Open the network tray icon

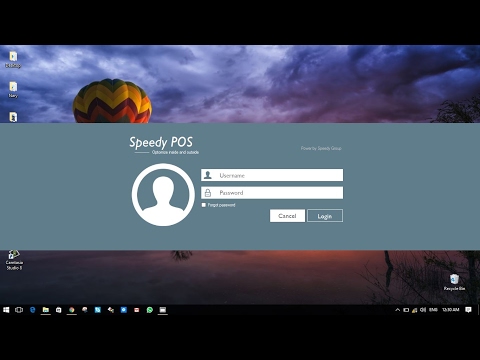point(414,310)
